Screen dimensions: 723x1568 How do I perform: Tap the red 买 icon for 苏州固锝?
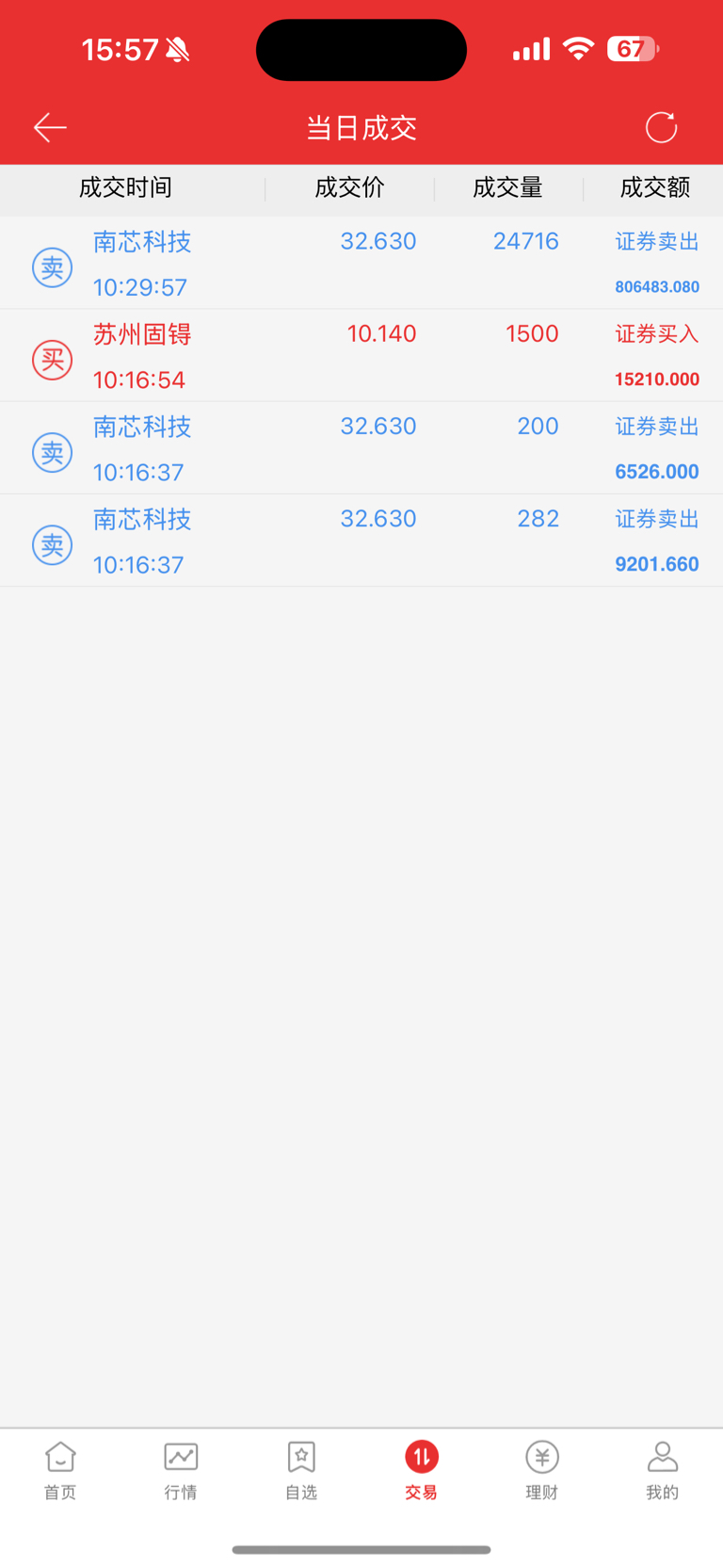(x=53, y=360)
